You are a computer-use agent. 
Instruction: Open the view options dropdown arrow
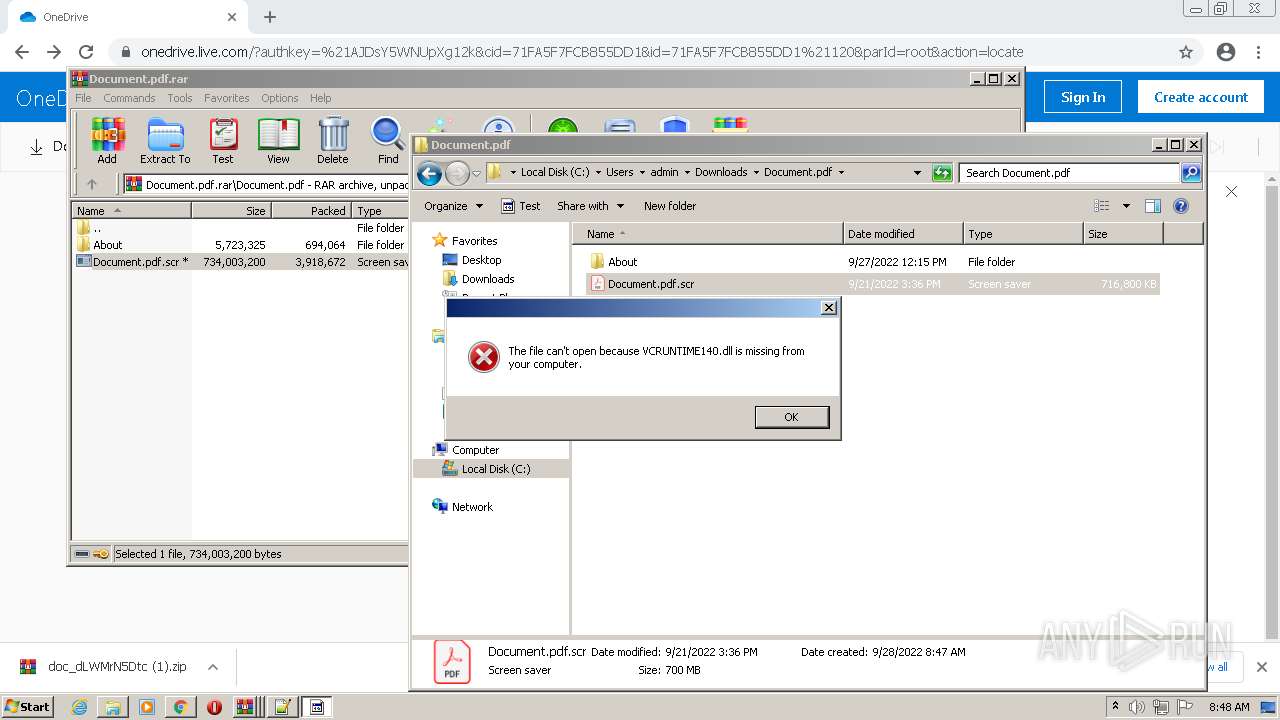(x=1126, y=206)
